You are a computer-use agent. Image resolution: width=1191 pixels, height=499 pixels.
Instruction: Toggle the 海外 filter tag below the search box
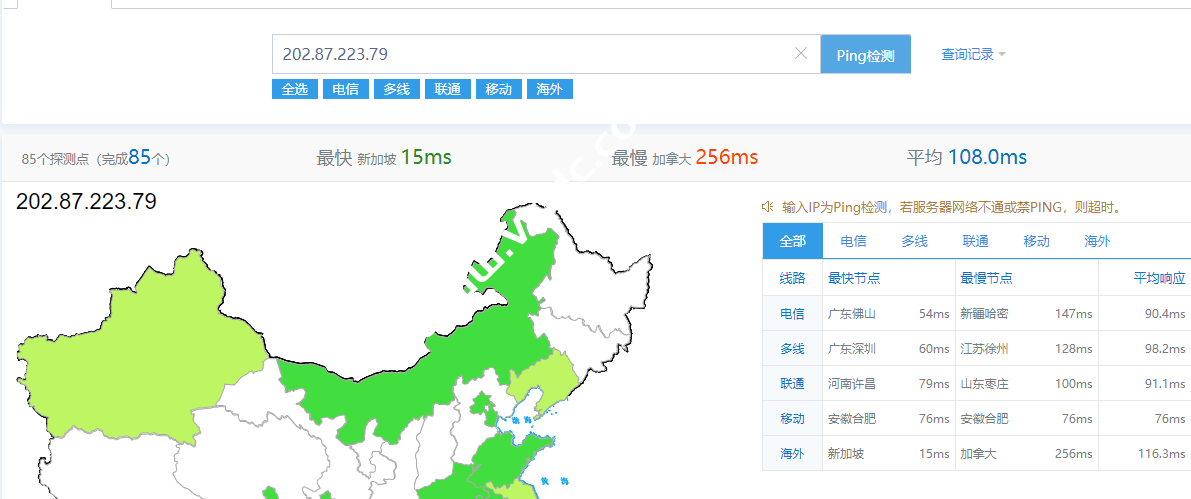pos(549,89)
